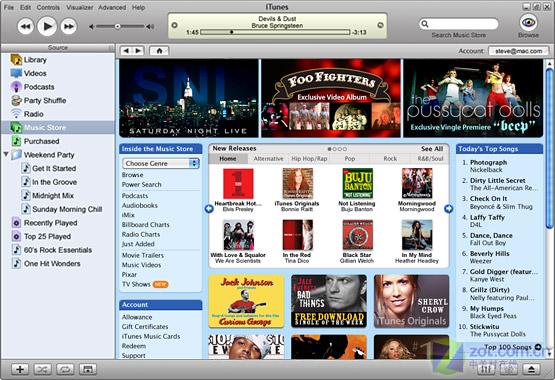This screenshot has width=555, height=380.
Task: Open the Controls menu
Action: [x=48, y=7]
